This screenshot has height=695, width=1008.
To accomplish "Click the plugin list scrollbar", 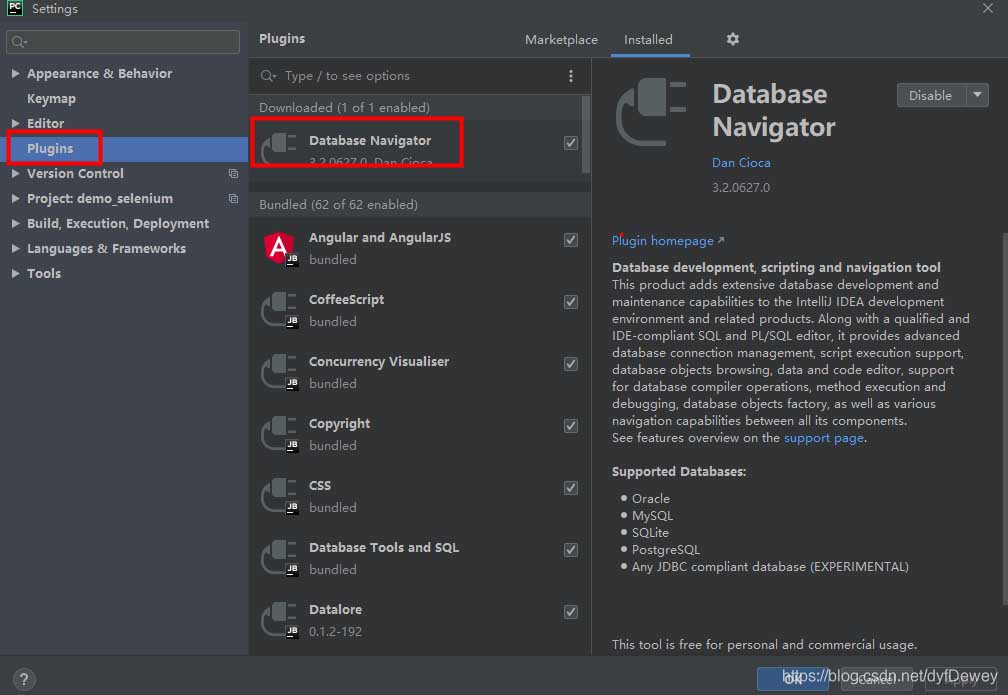I will pyautogui.click(x=586, y=134).
